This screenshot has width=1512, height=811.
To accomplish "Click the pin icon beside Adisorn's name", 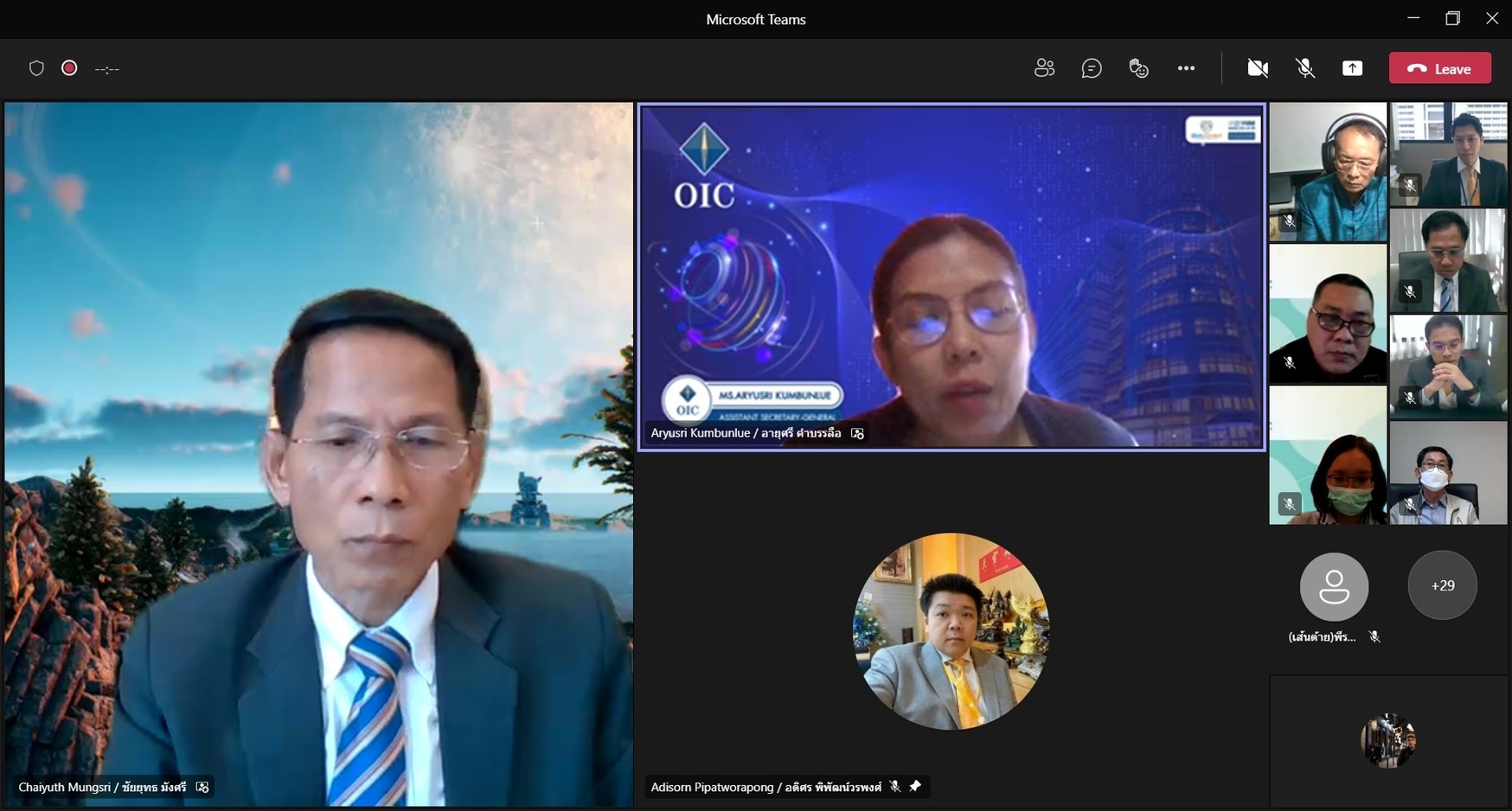I will (915, 786).
